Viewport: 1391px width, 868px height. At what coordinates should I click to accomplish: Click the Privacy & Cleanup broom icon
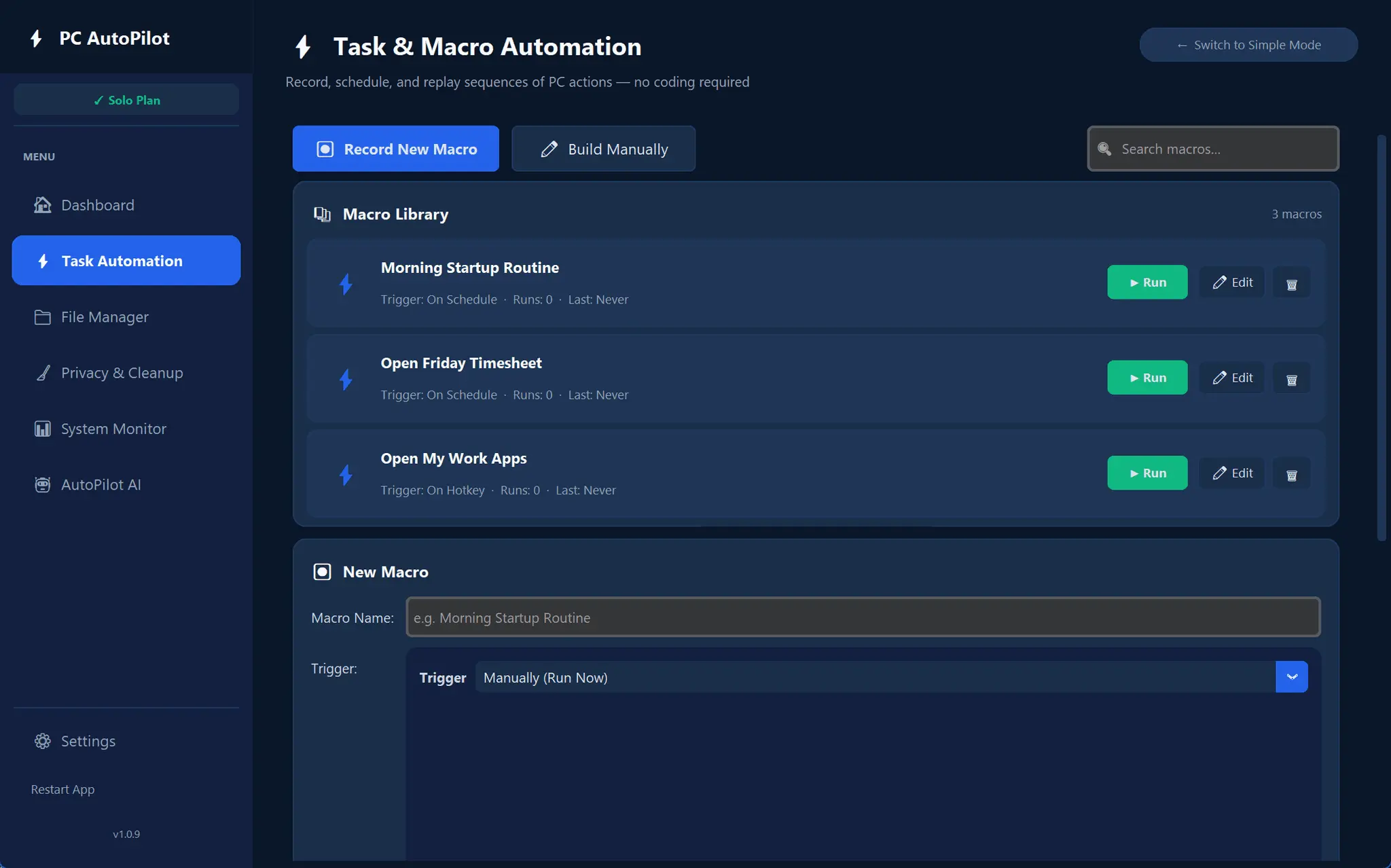[43, 373]
